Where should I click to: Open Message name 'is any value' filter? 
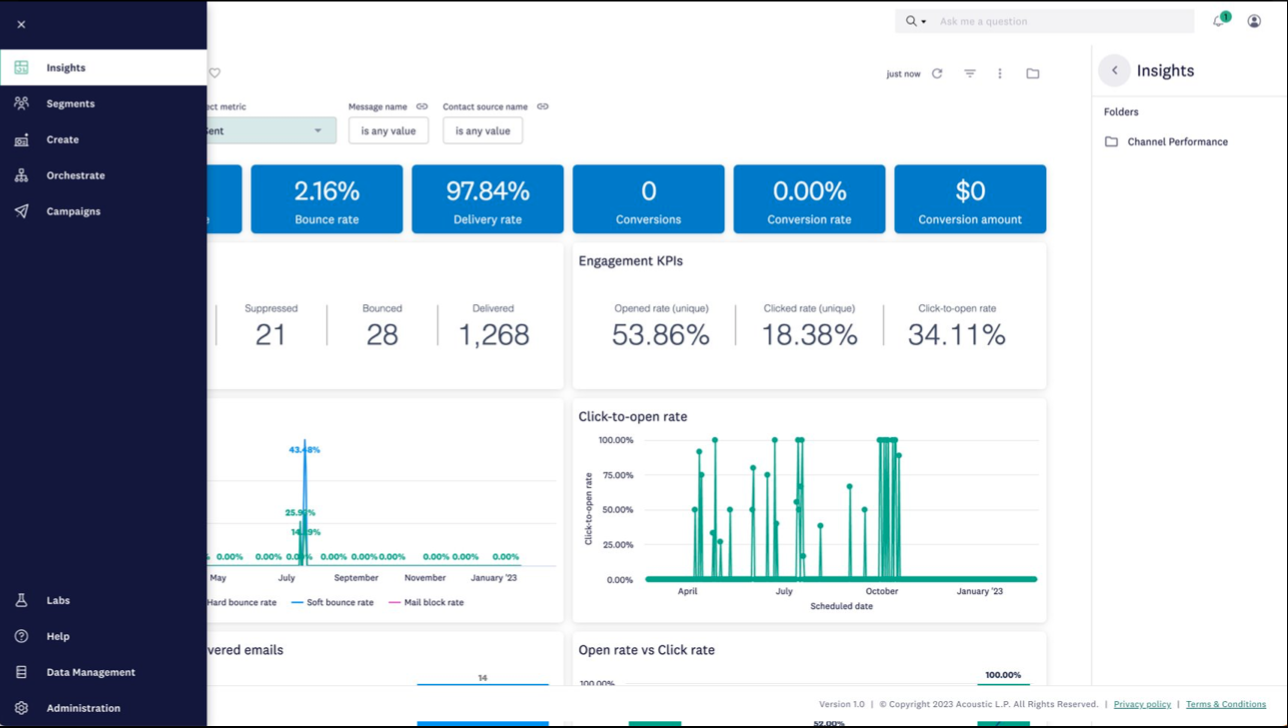tap(388, 131)
